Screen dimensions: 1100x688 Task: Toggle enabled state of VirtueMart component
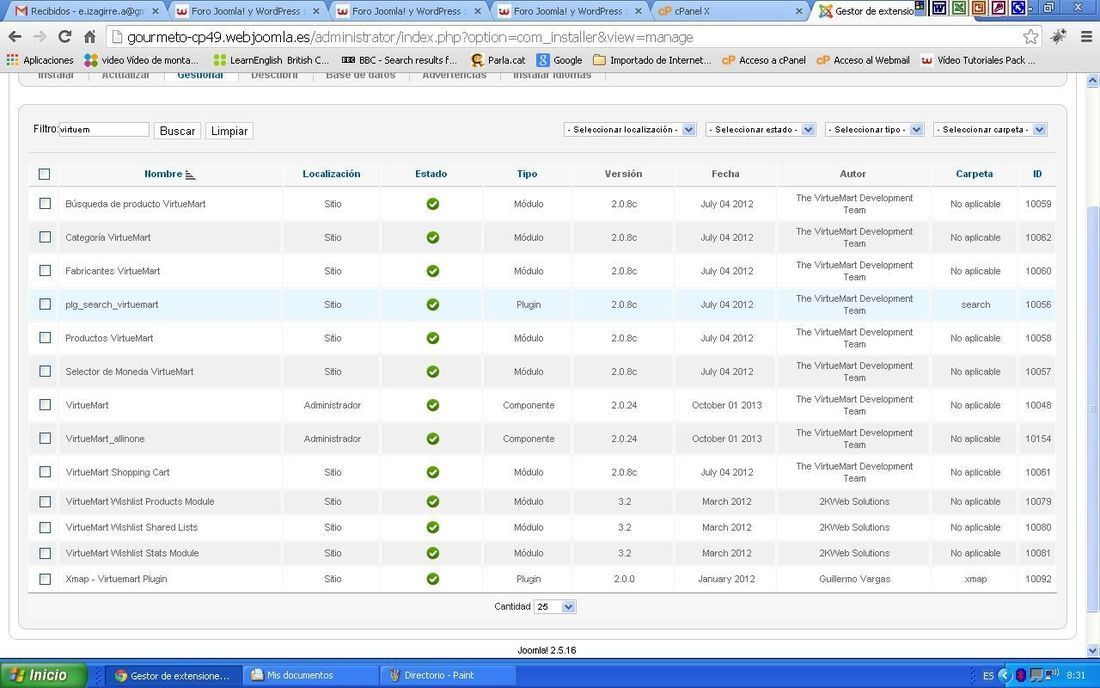[432, 405]
